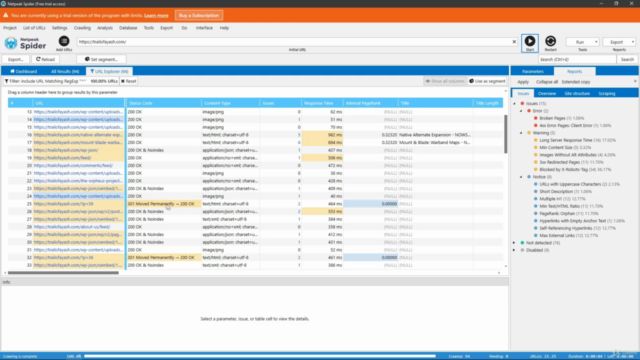The height and width of the screenshot is (360, 640).
Task: Sort by the Response Time column header
Action: coord(322,103)
